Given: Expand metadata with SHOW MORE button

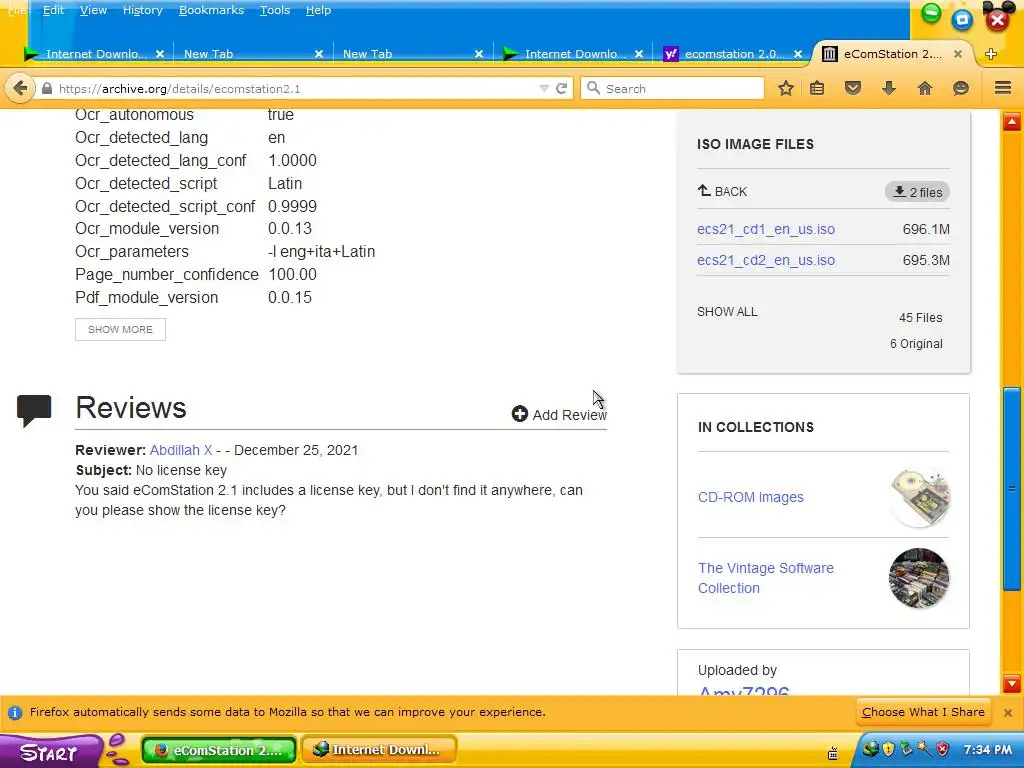Looking at the screenshot, I should pos(120,329).
